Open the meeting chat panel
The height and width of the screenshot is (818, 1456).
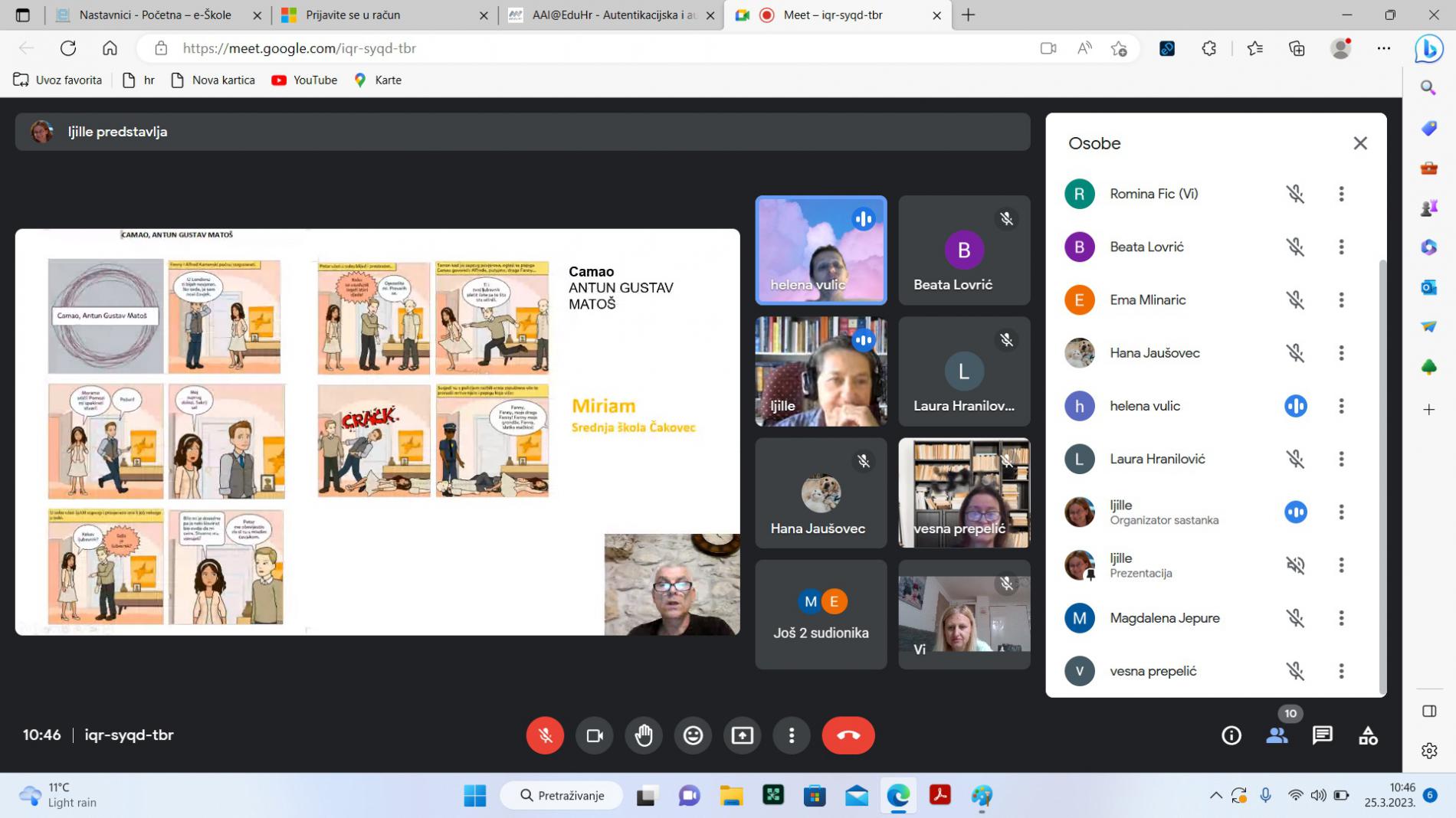coord(1322,735)
